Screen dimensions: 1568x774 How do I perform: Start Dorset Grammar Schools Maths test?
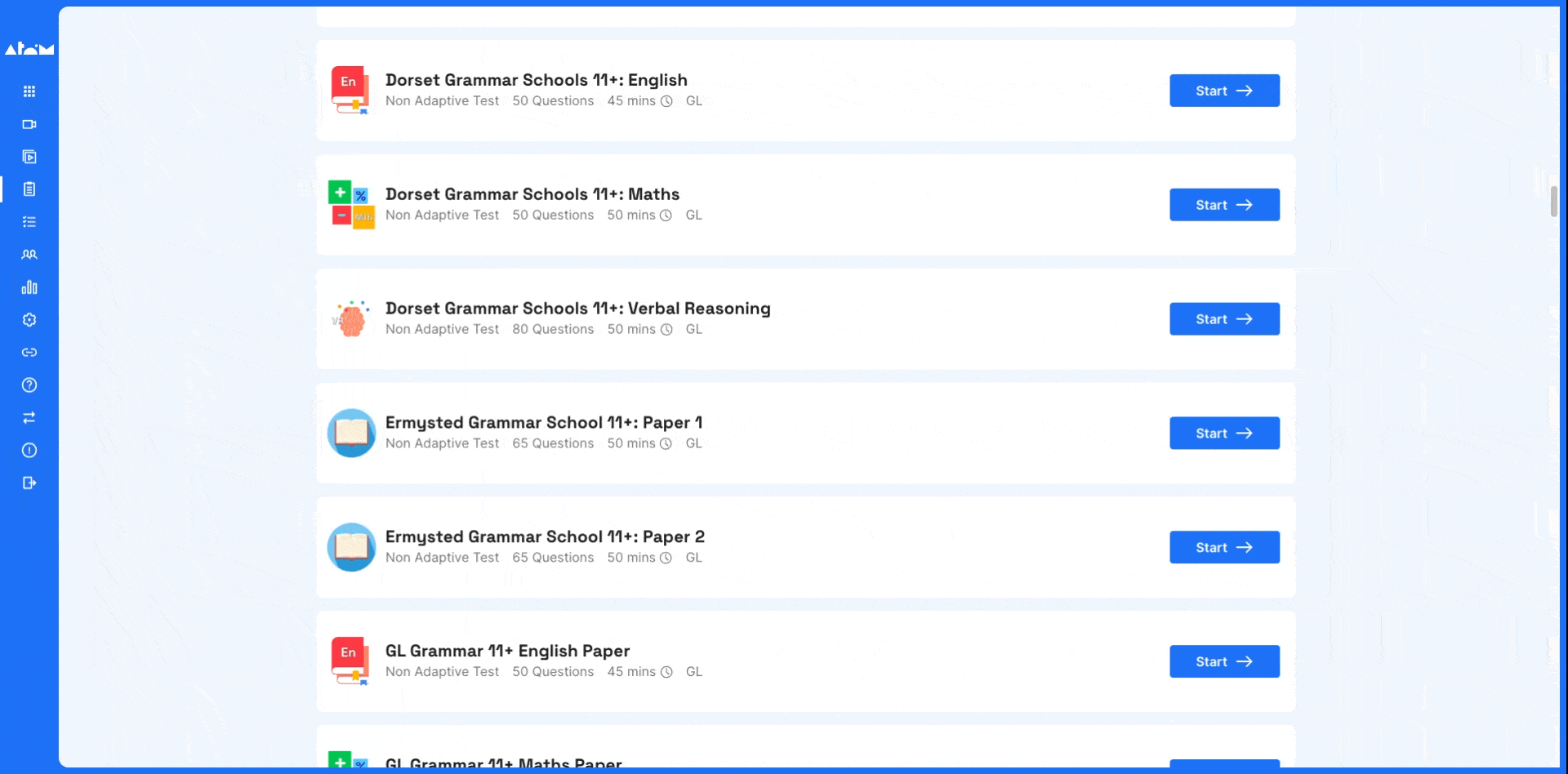coord(1224,205)
